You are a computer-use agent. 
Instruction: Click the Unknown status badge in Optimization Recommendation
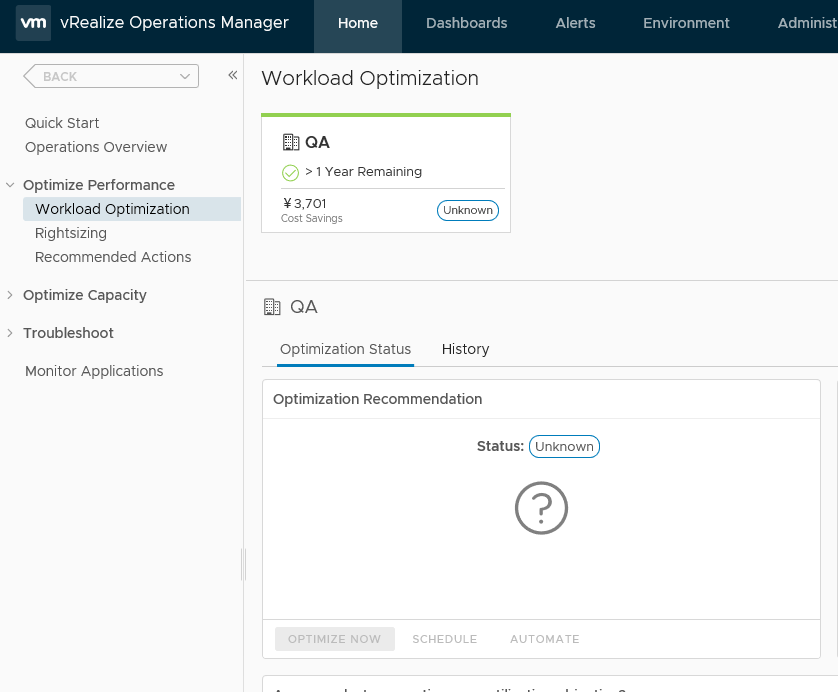point(564,446)
